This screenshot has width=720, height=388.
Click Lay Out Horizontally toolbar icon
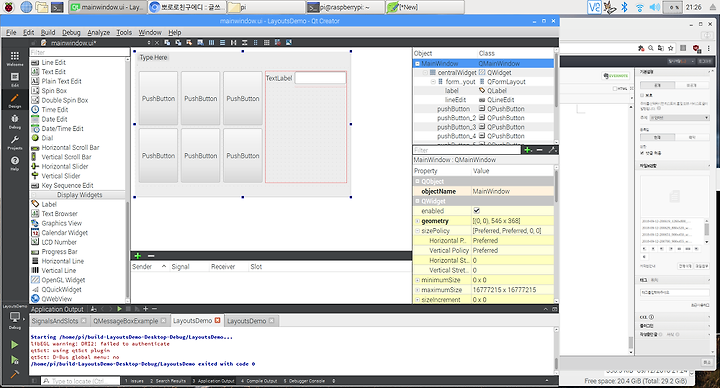point(212,43)
